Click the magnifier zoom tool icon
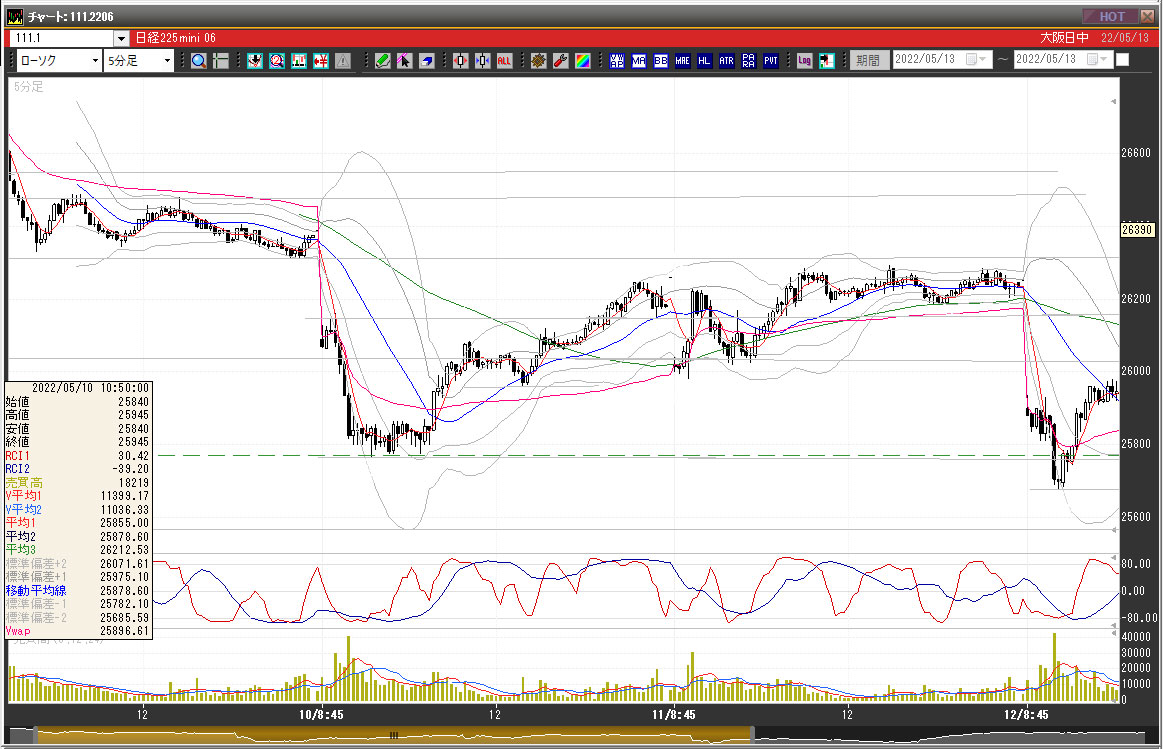Image resolution: width=1163 pixels, height=749 pixels. [199, 61]
